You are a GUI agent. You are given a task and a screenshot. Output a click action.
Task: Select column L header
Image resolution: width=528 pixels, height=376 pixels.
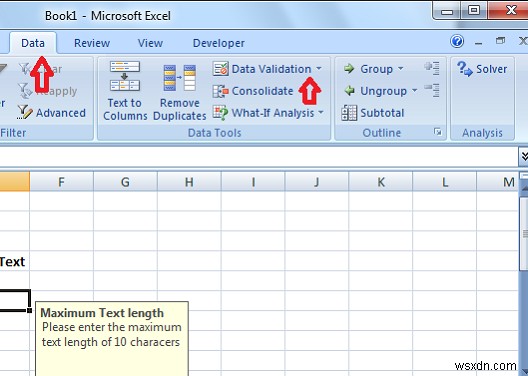[x=444, y=182]
